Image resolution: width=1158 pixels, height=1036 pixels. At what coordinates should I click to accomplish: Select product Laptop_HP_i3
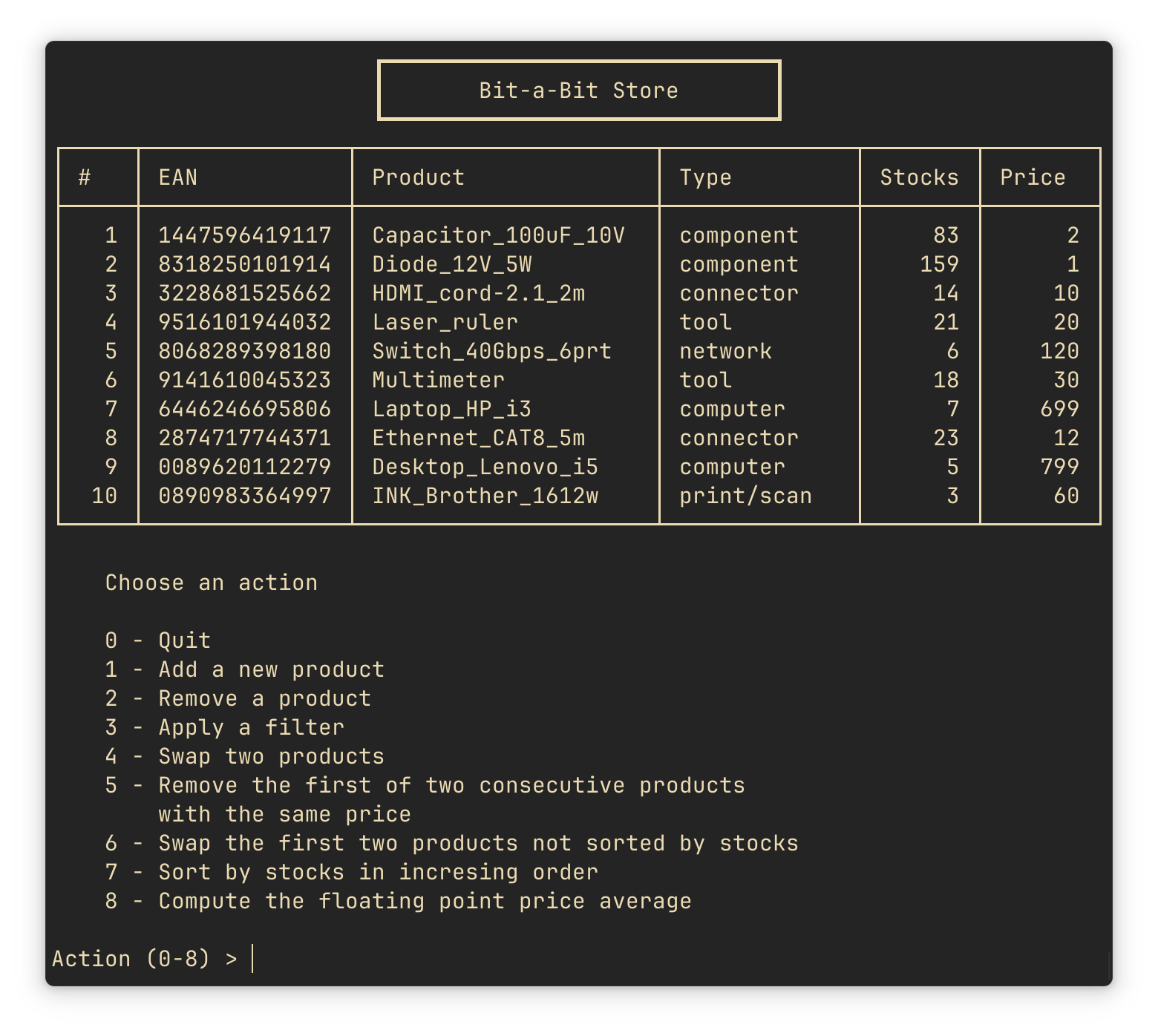[451, 409]
